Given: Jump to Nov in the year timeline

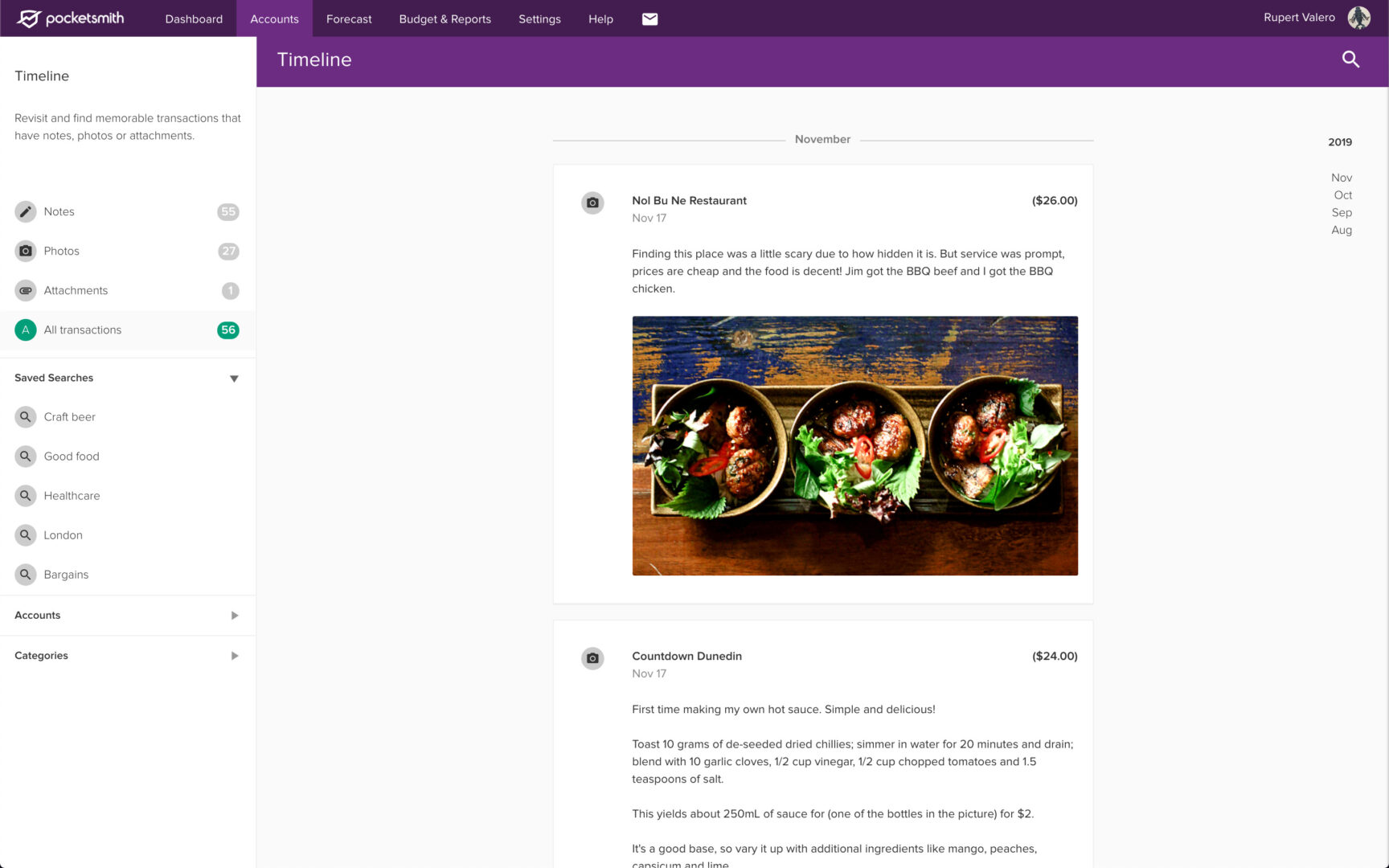Looking at the screenshot, I should (x=1342, y=178).
